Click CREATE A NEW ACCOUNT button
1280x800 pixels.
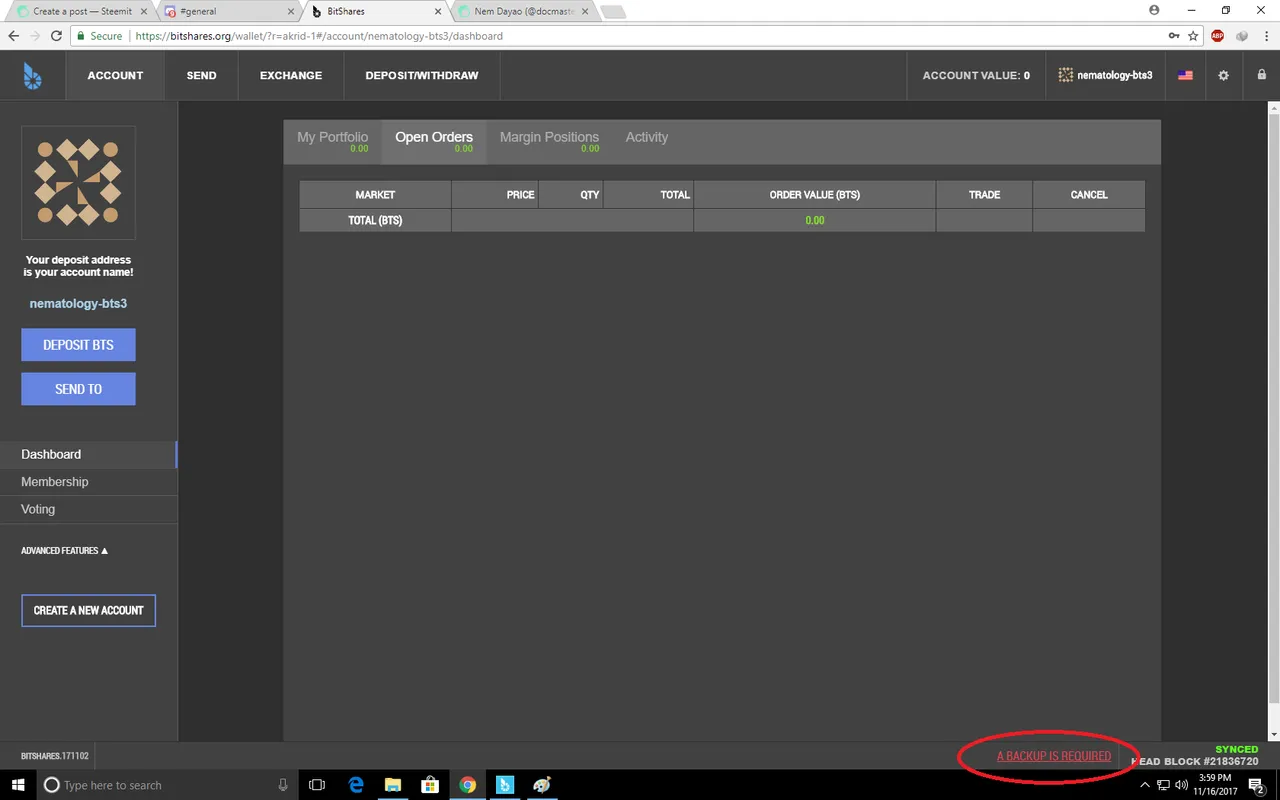(x=88, y=610)
